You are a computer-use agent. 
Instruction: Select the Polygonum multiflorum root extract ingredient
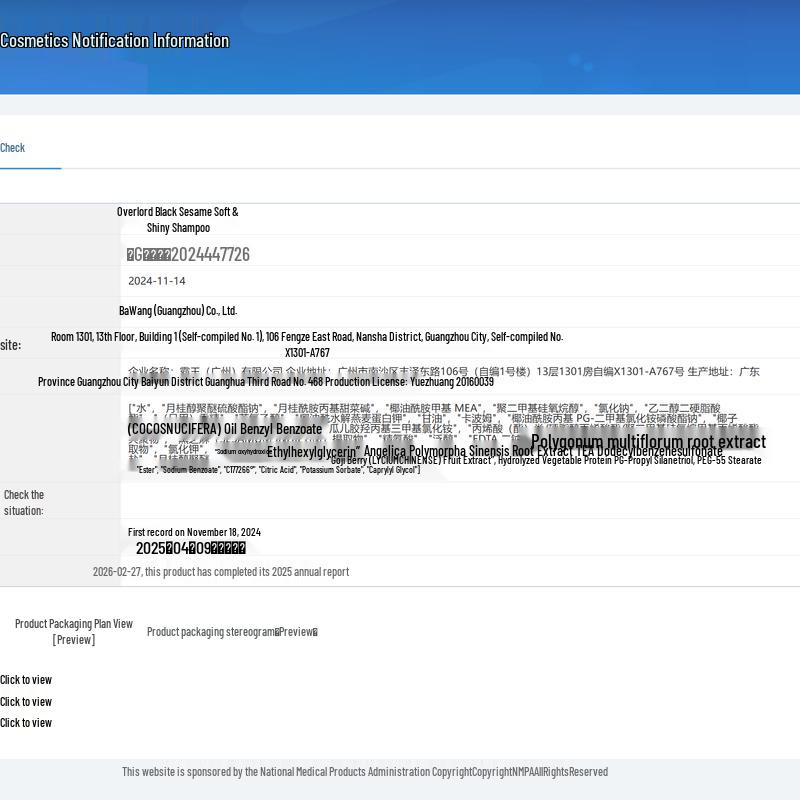click(x=648, y=441)
